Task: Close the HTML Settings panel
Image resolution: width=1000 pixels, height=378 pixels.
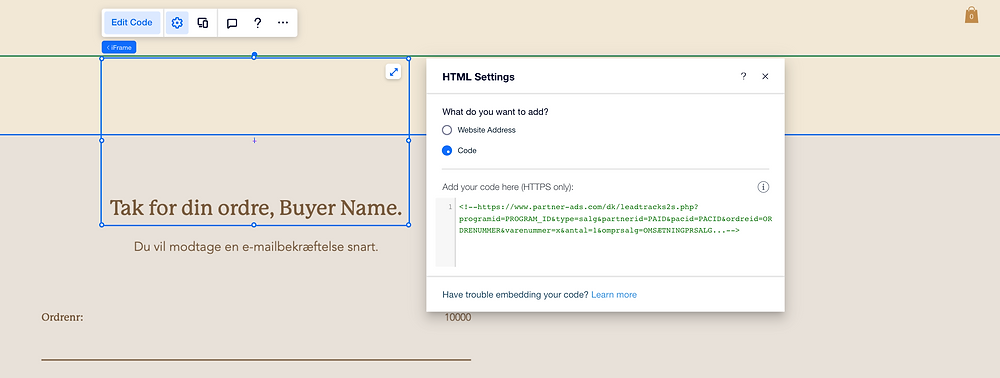Action: (765, 76)
